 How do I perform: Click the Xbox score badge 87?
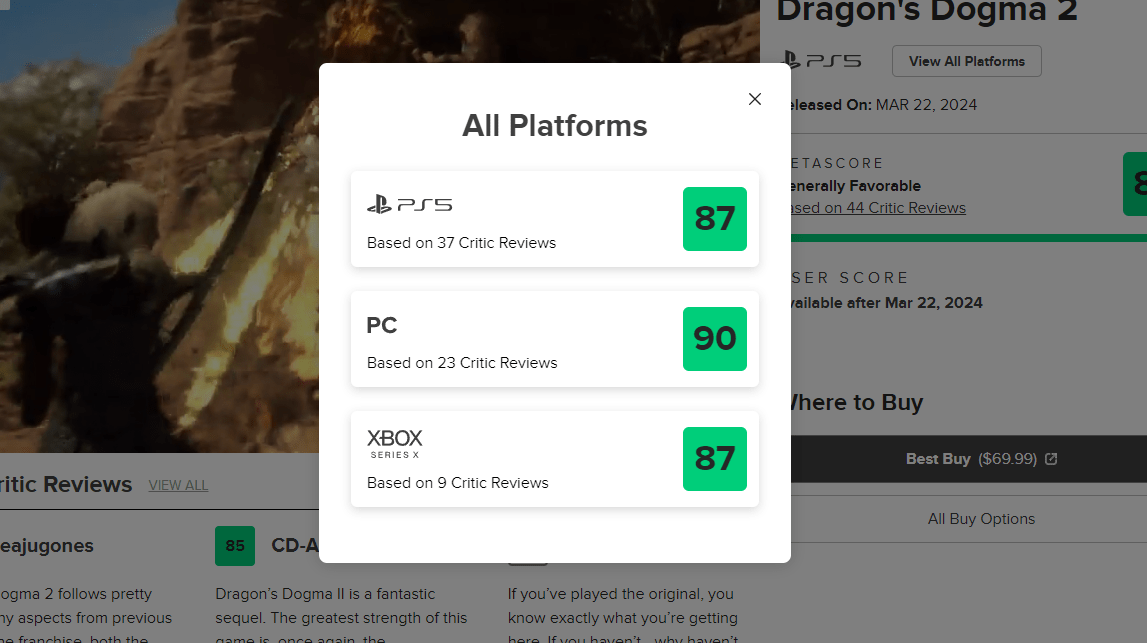point(715,459)
